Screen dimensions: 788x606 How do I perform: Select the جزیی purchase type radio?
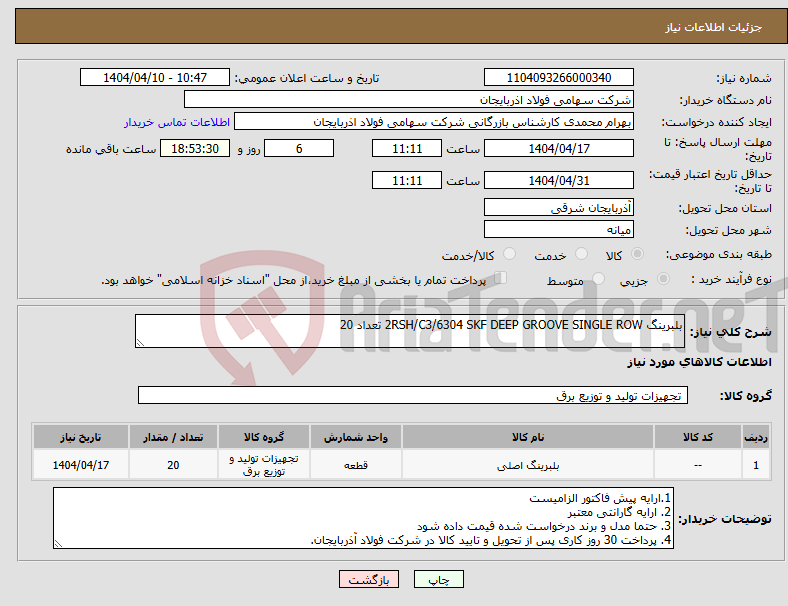tap(663, 279)
